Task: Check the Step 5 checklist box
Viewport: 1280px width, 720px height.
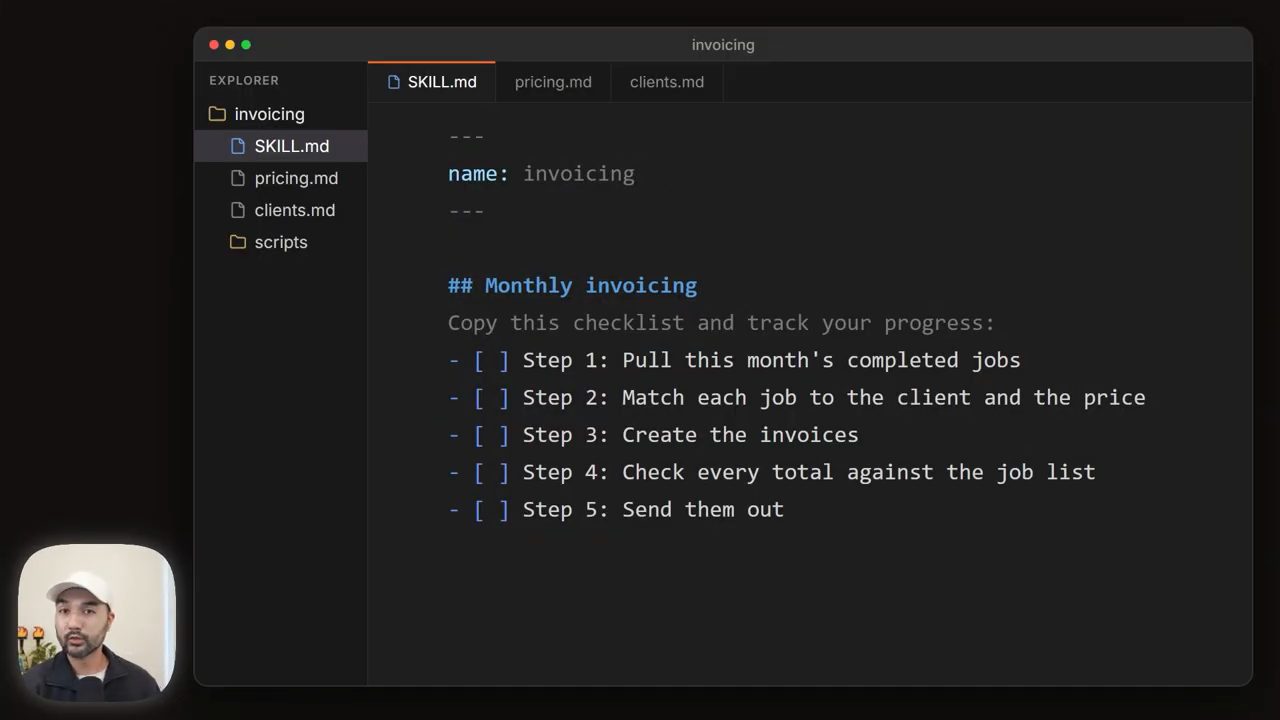Action: click(x=491, y=510)
